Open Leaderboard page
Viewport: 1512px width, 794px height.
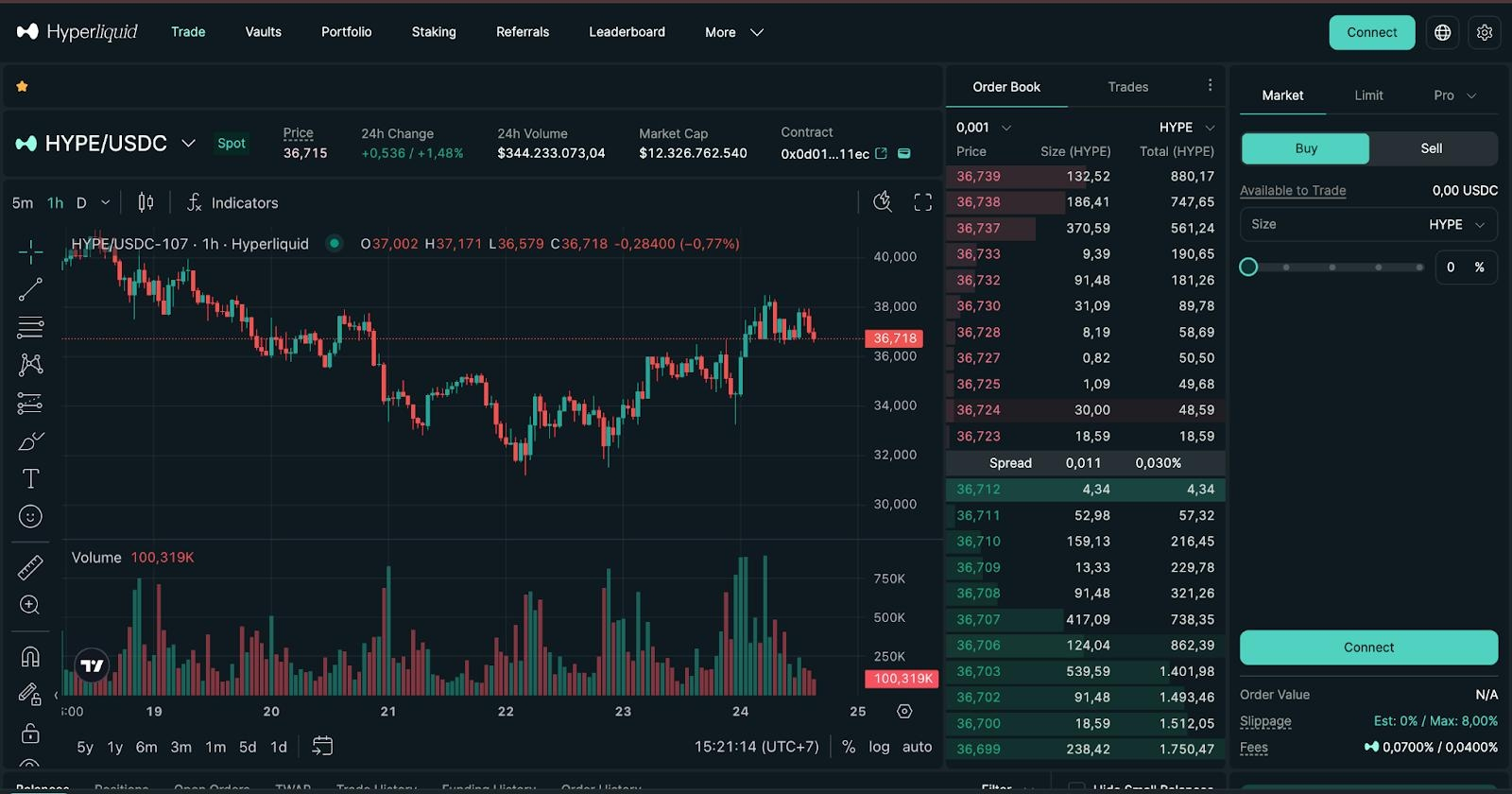pos(627,32)
